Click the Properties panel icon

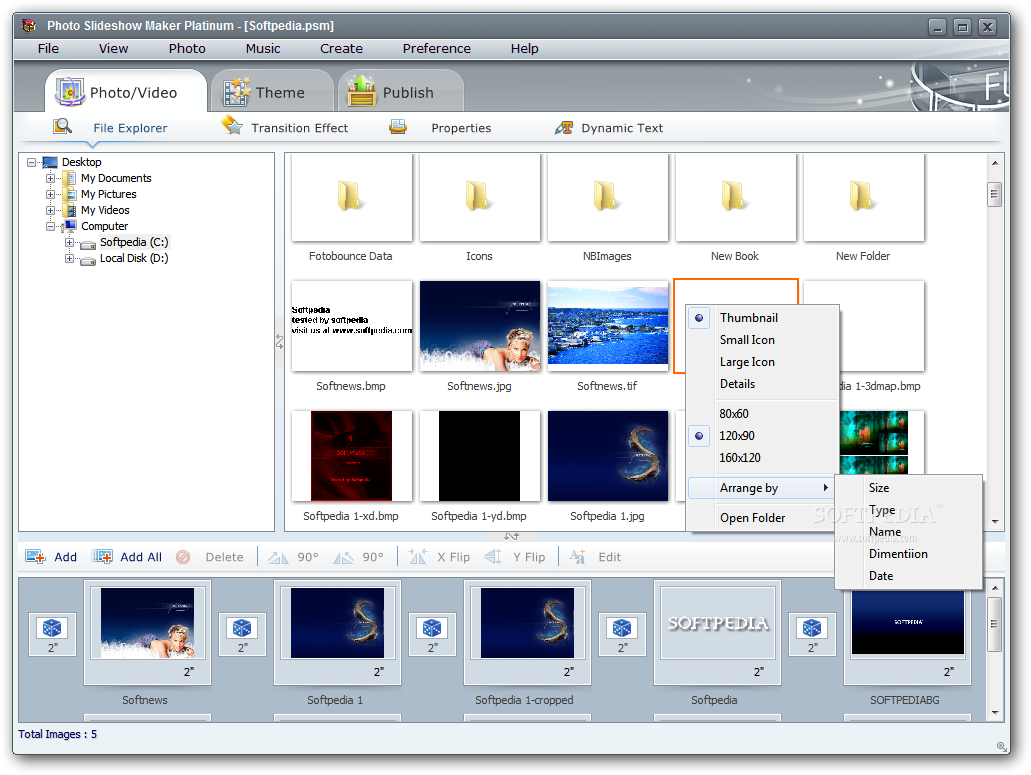398,126
